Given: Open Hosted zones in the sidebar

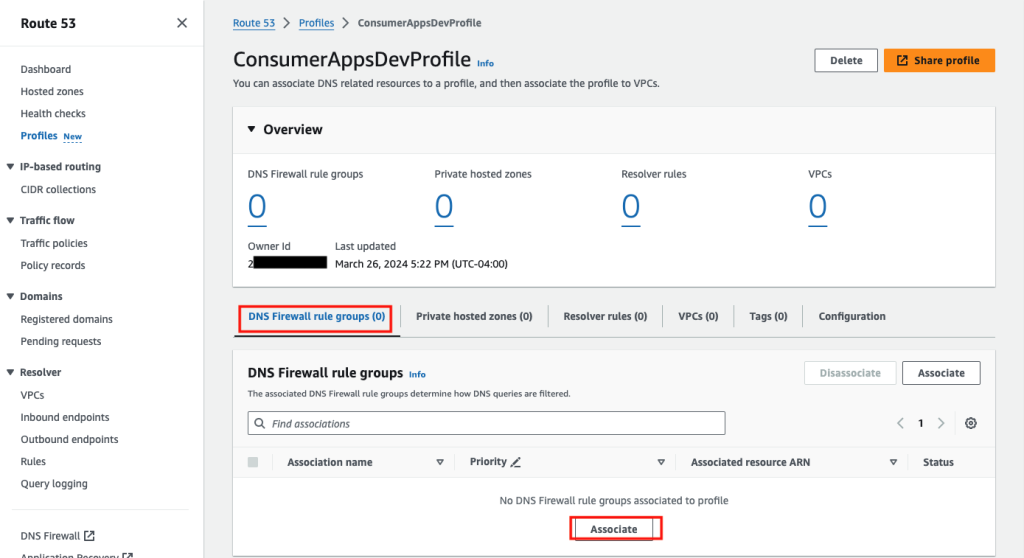Looking at the screenshot, I should (52, 91).
